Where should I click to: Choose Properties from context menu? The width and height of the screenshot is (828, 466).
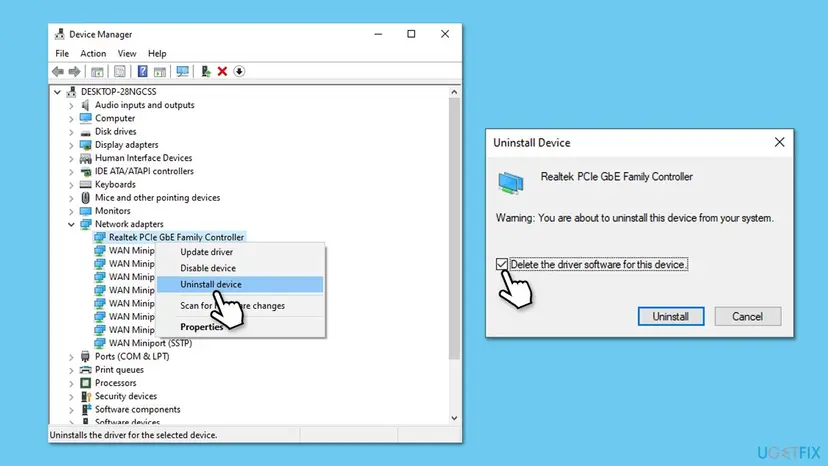(x=240, y=327)
